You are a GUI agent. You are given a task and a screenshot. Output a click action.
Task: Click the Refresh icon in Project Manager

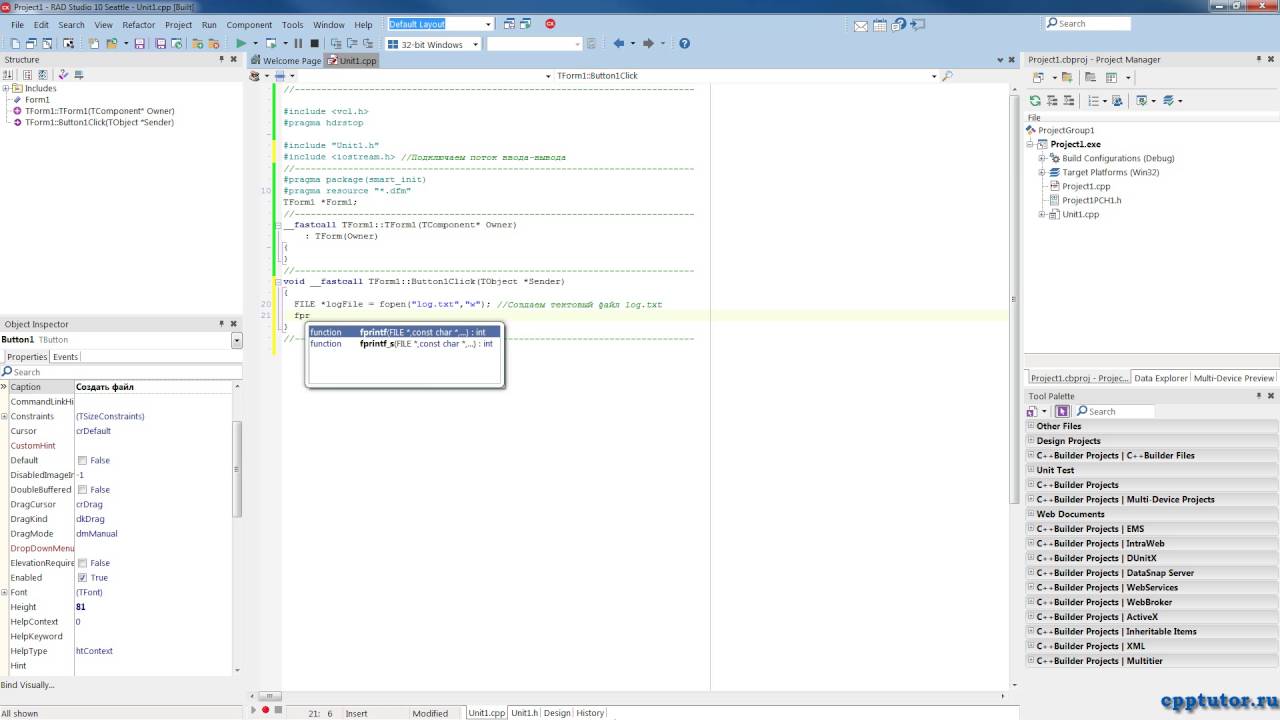tap(1035, 100)
